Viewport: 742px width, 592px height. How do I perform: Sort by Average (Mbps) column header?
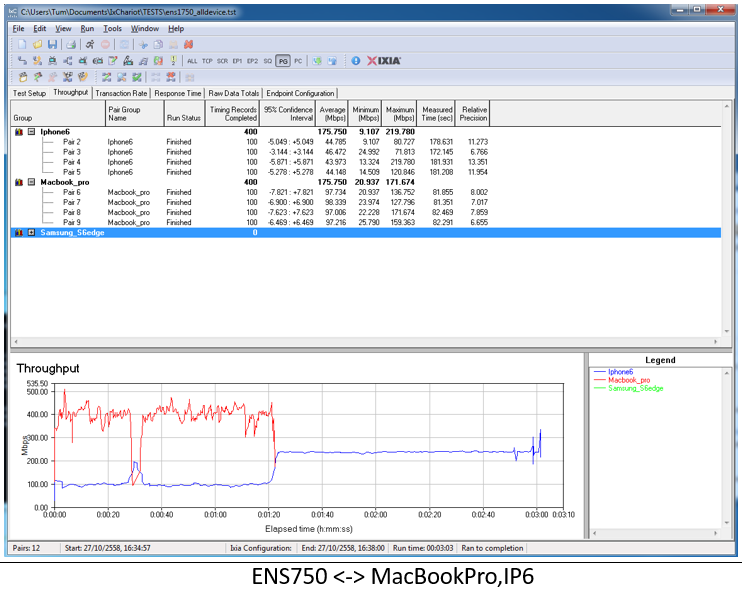[x=332, y=114]
